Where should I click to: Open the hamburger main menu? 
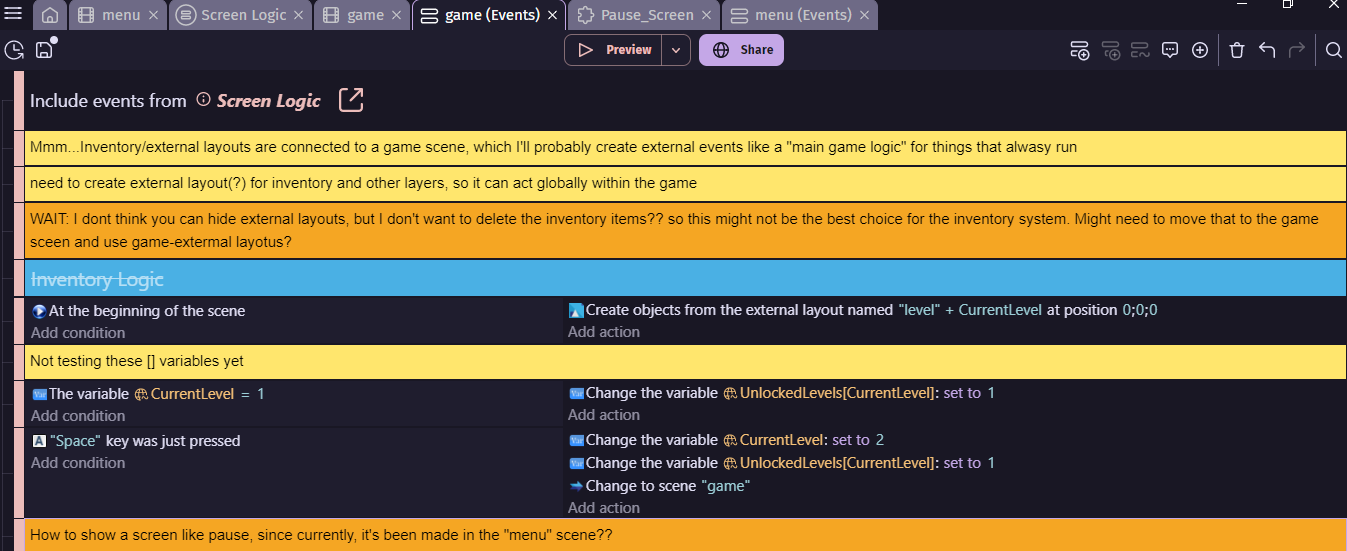click(14, 14)
